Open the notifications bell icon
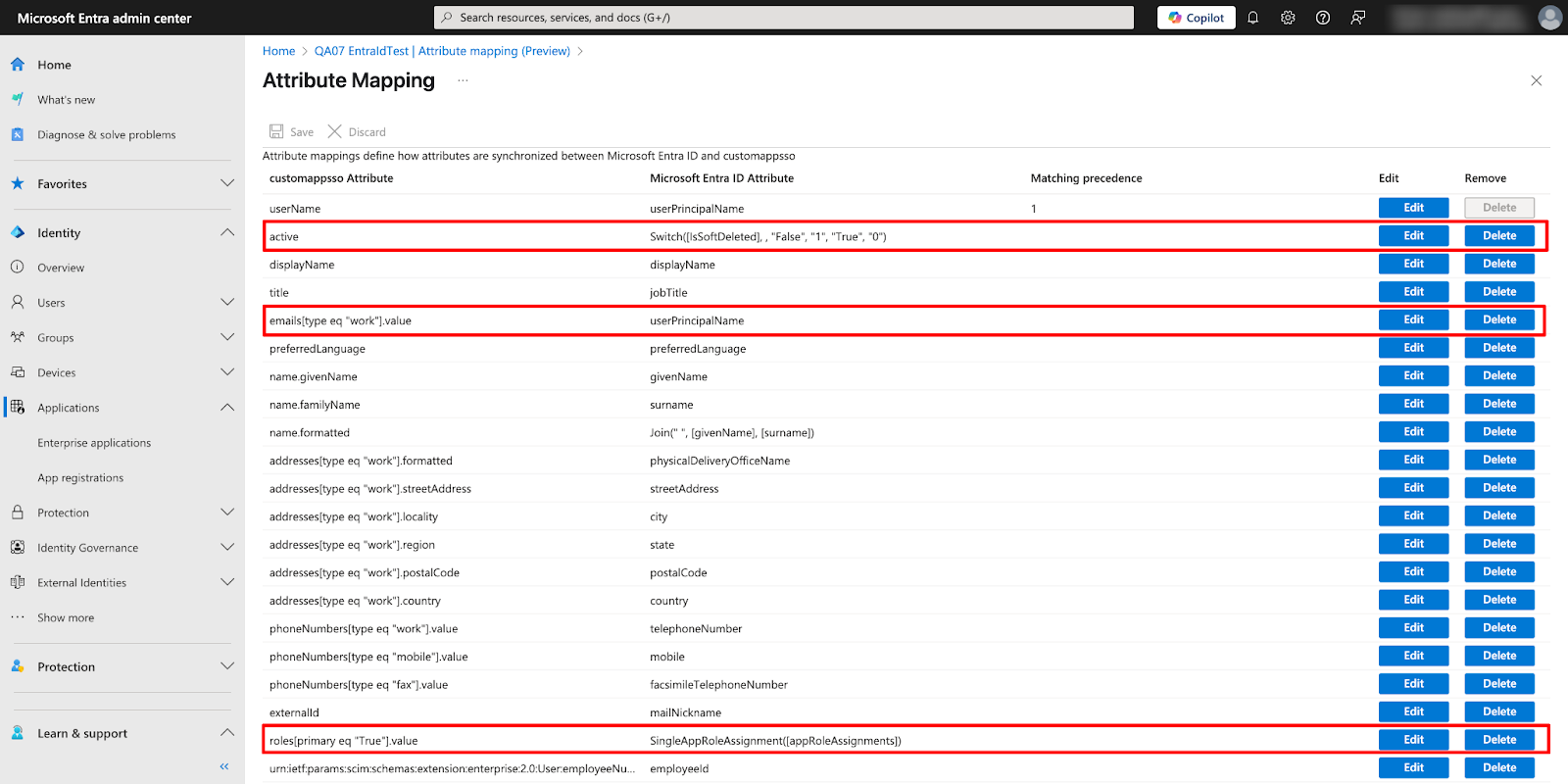The image size is (1568, 784). pyautogui.click(x=1252, y=18)
